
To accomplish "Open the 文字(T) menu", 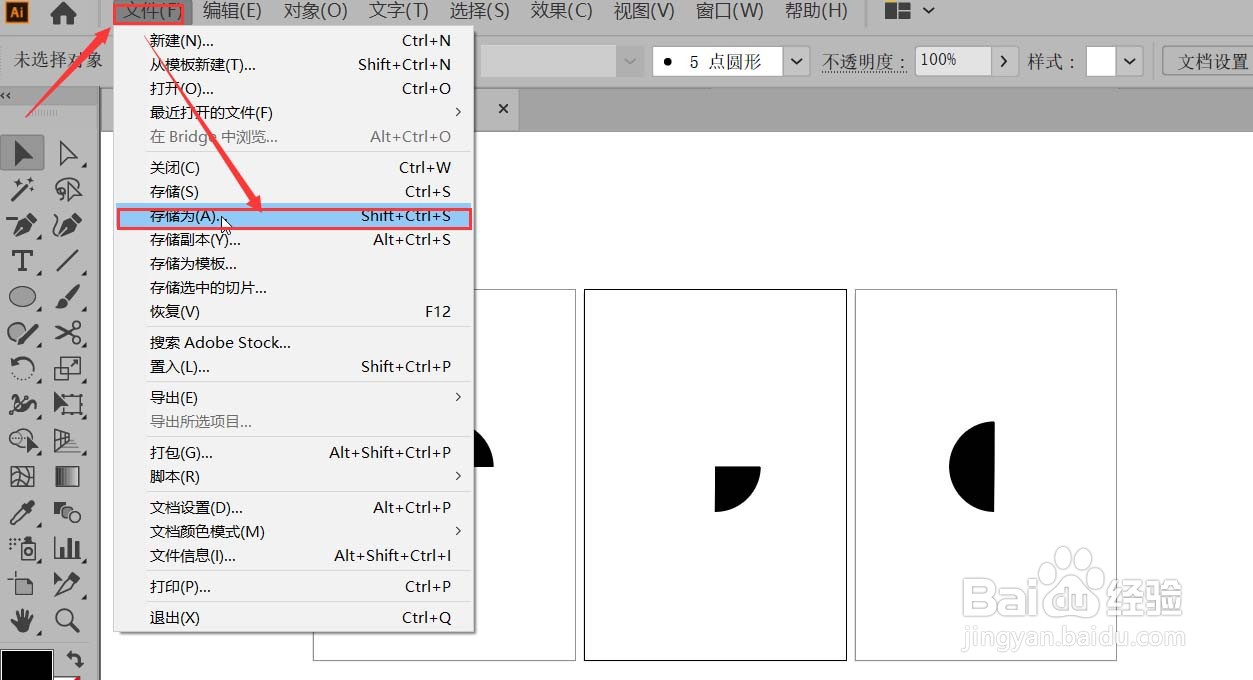I will click(398, 12).
